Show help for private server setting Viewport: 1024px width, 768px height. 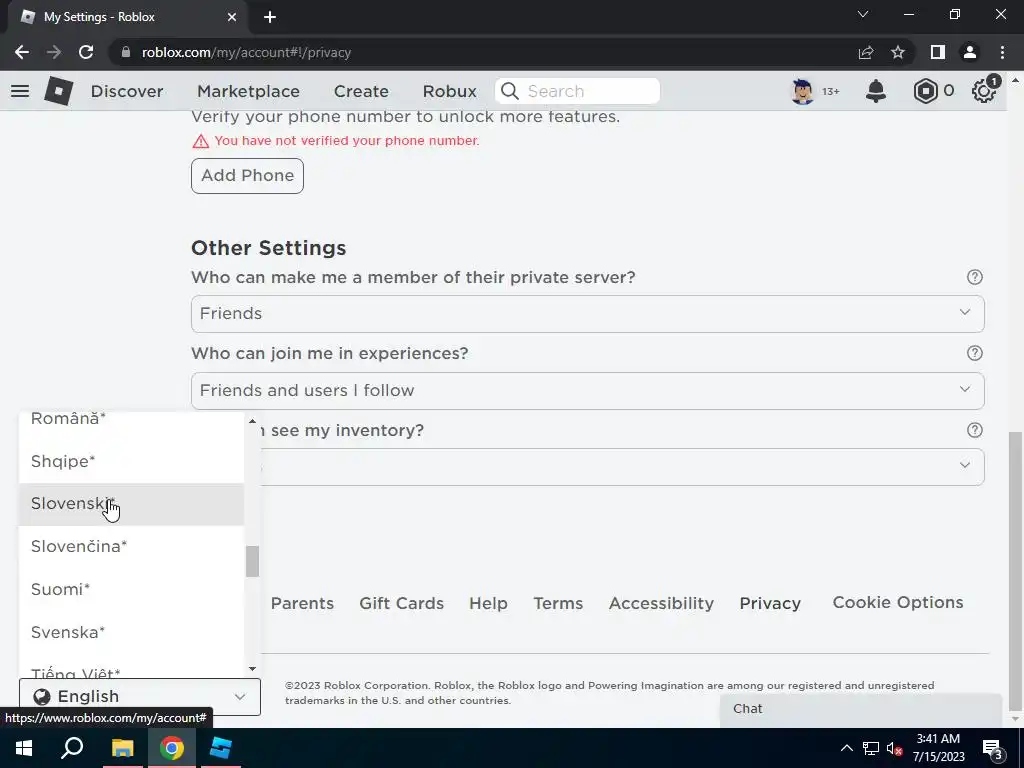tap(974, 277)
